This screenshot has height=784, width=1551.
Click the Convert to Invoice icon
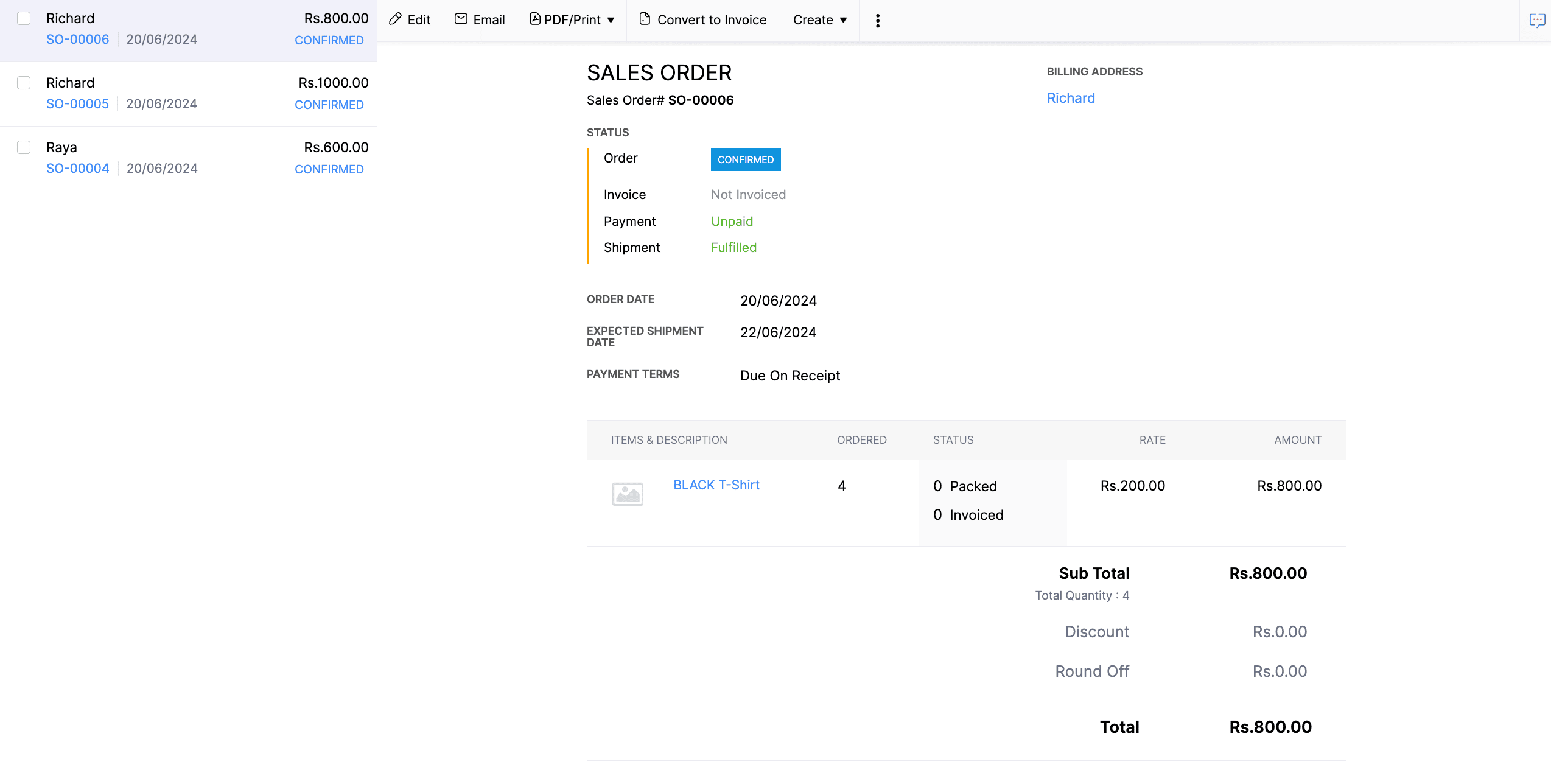click(x=645, y=19)
